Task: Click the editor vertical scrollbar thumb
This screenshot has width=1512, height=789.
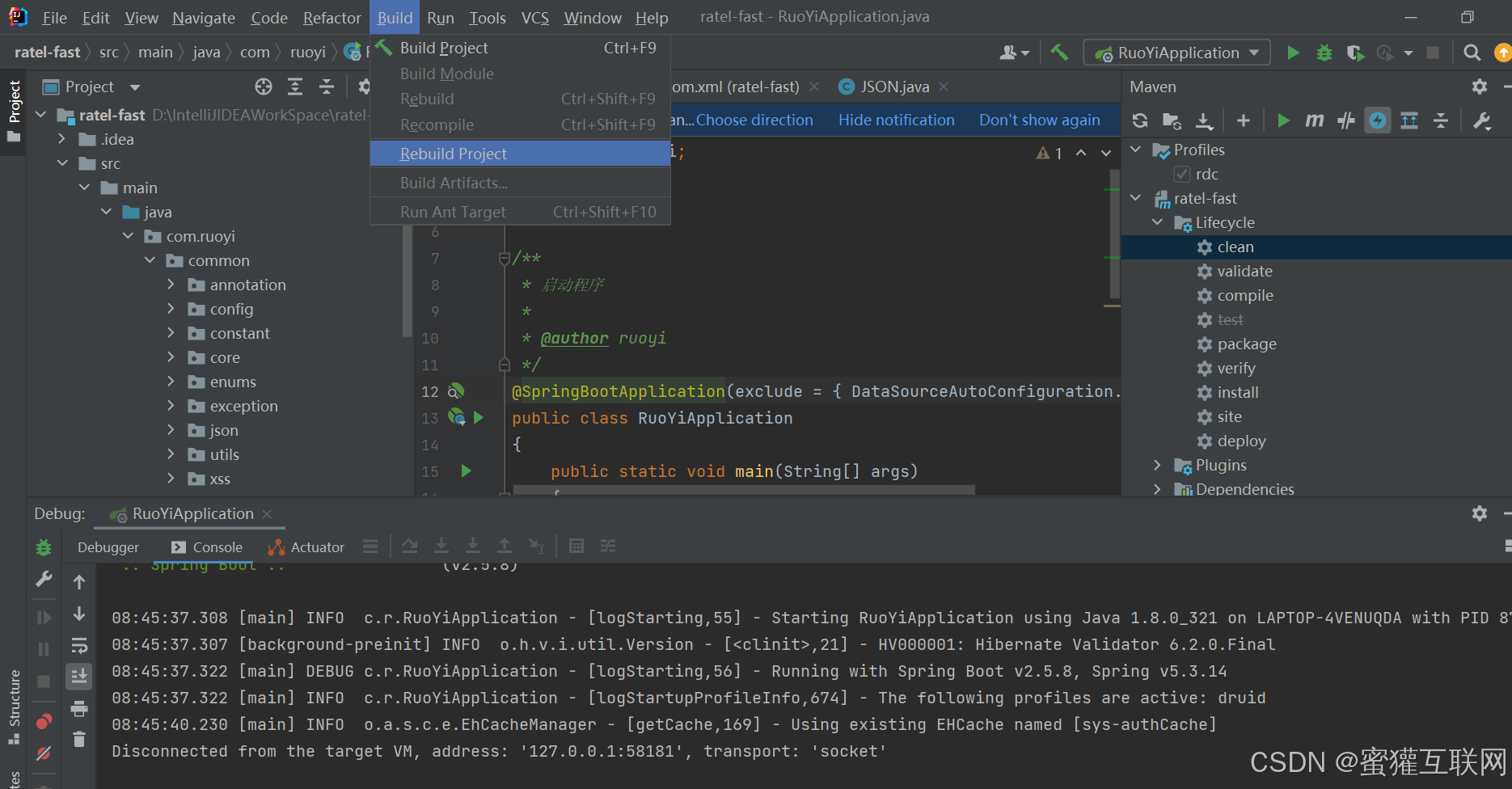Action: (x=1115, y=233)
